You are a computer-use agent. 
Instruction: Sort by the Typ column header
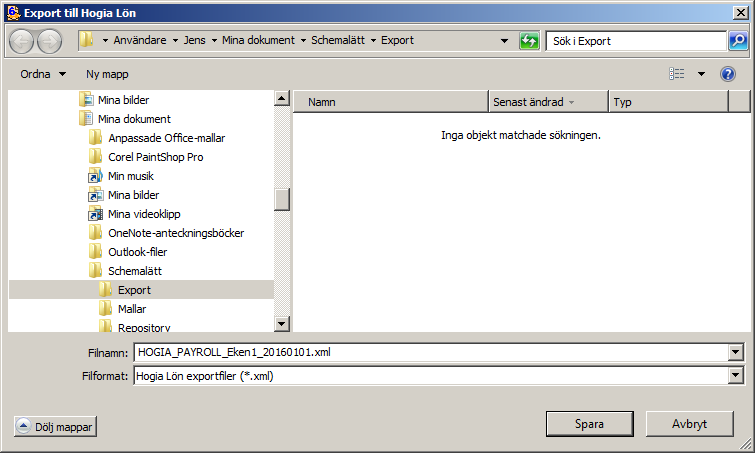click(x=668, y=102)
